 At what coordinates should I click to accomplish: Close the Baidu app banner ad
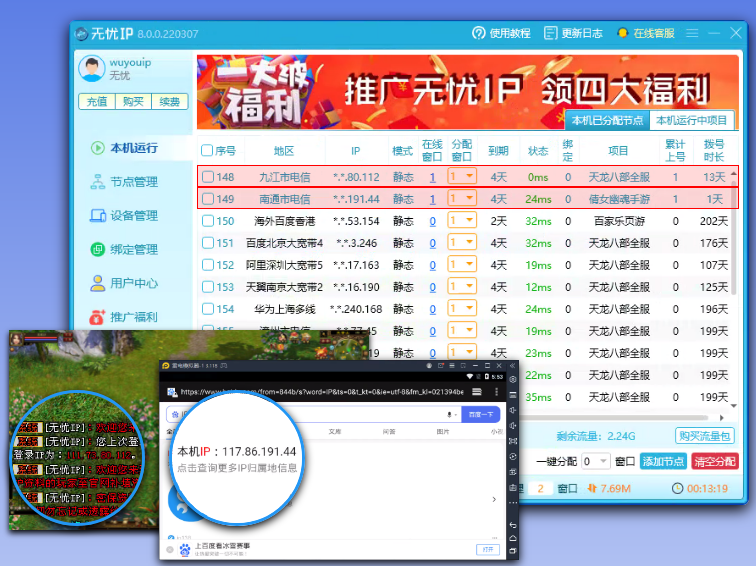[170, 549]
